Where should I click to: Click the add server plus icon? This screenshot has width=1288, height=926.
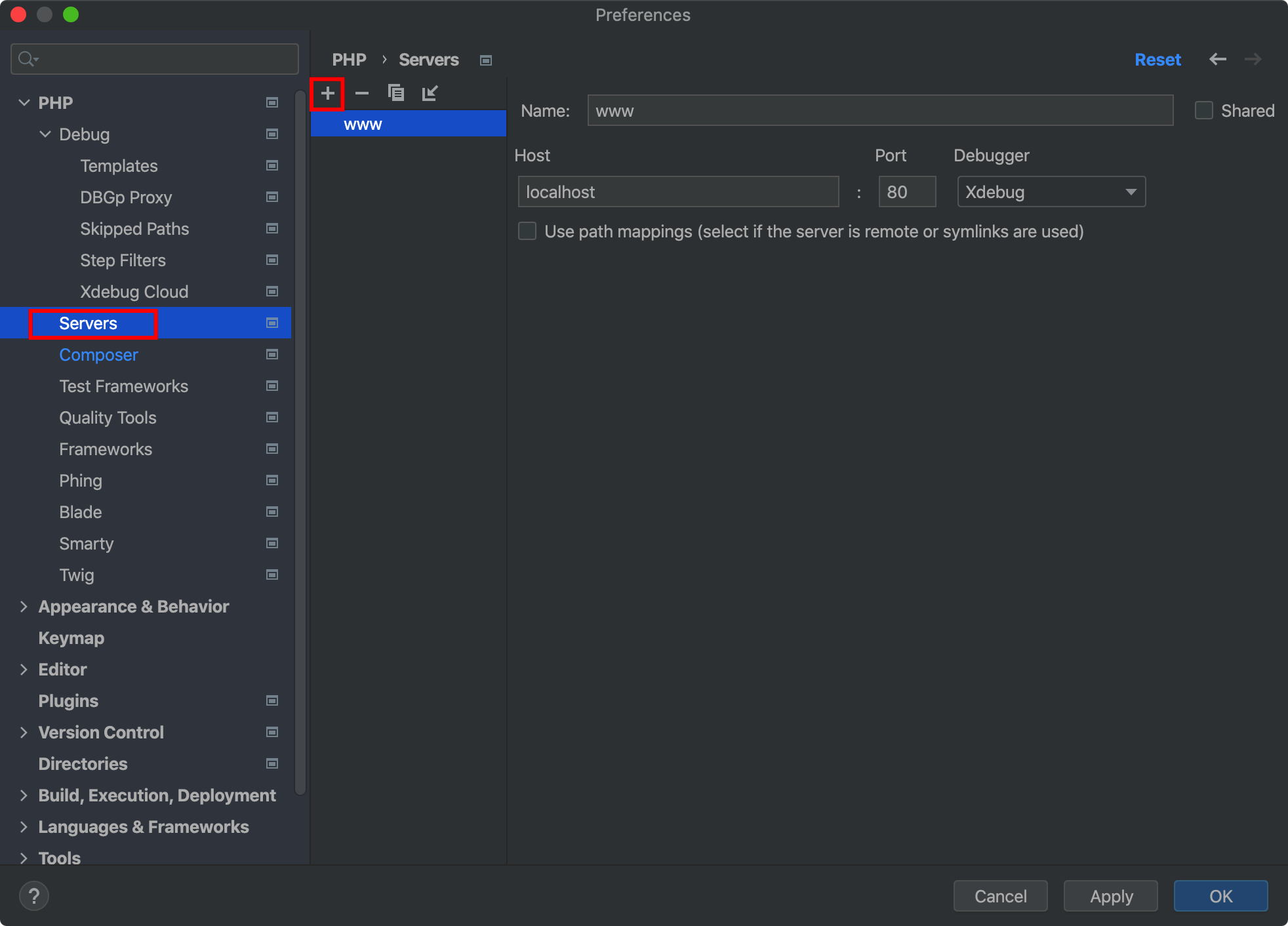coord(327,93)
